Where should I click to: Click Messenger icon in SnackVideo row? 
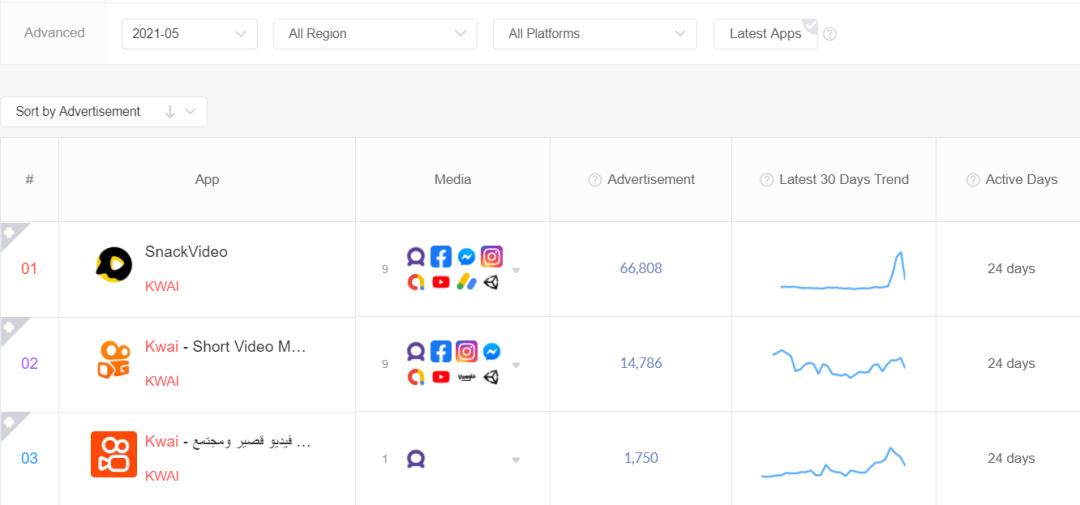click(x=466, y=257)
